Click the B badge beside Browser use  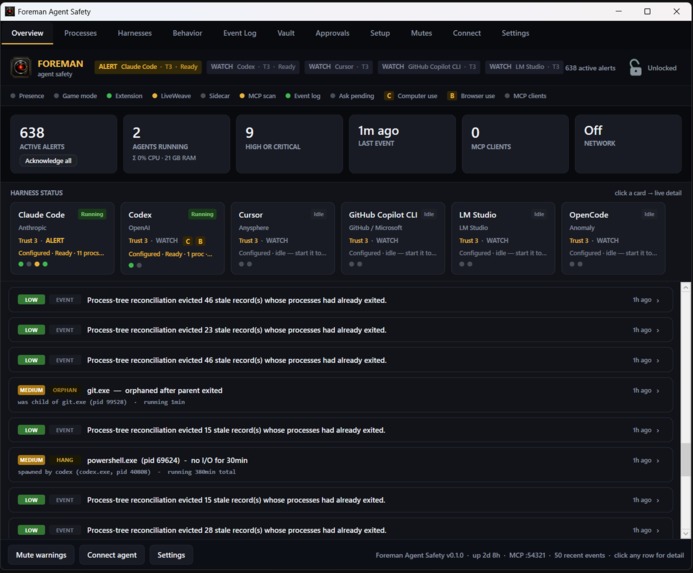tap(452, 96)
